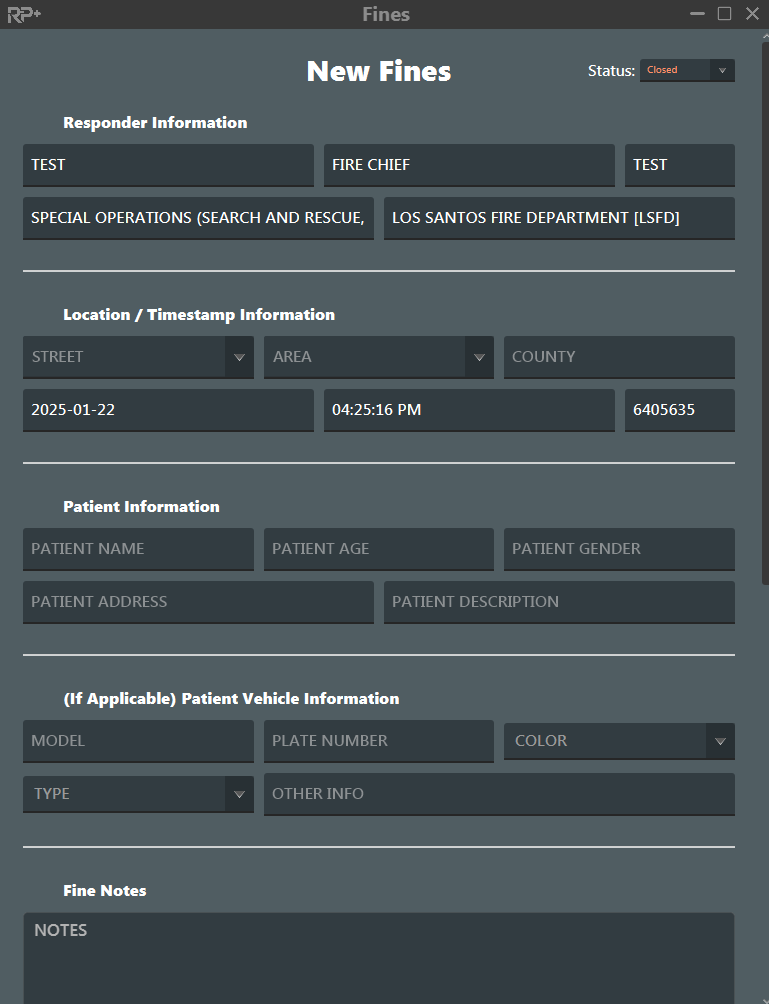Click the County input field
769x1004 pixels.
tap(618, 357)
